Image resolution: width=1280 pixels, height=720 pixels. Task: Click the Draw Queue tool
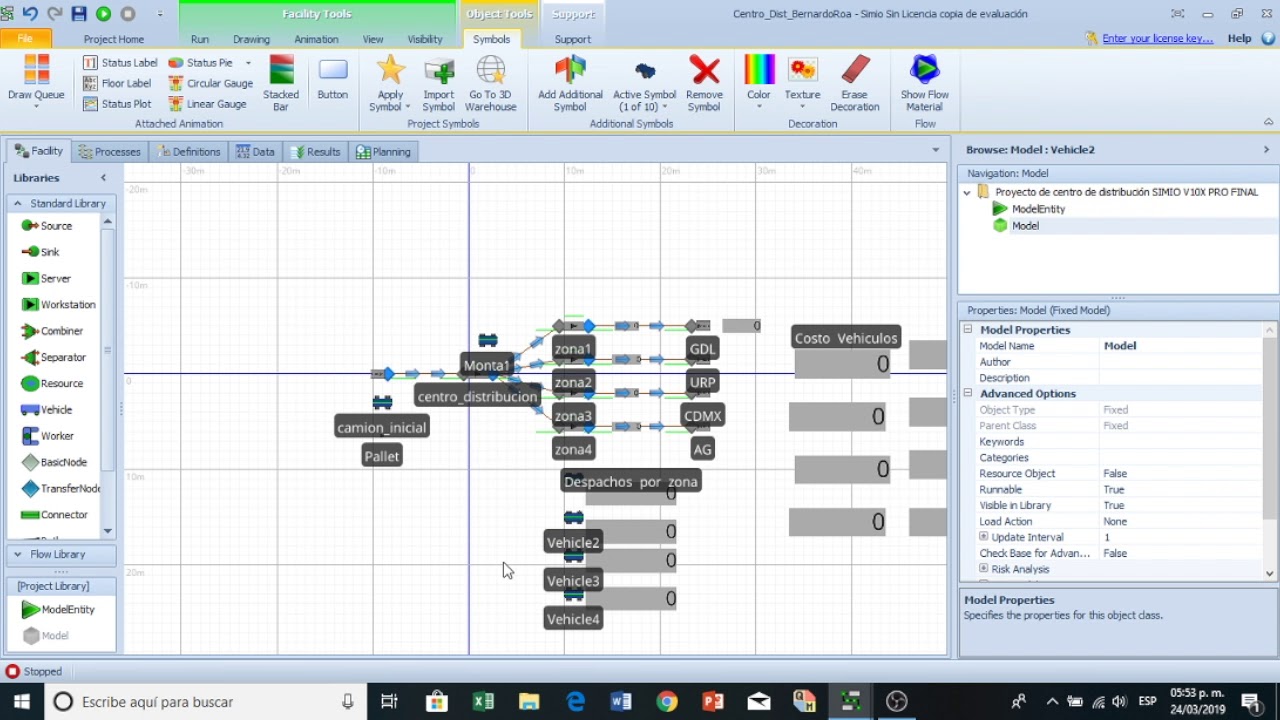36,80
